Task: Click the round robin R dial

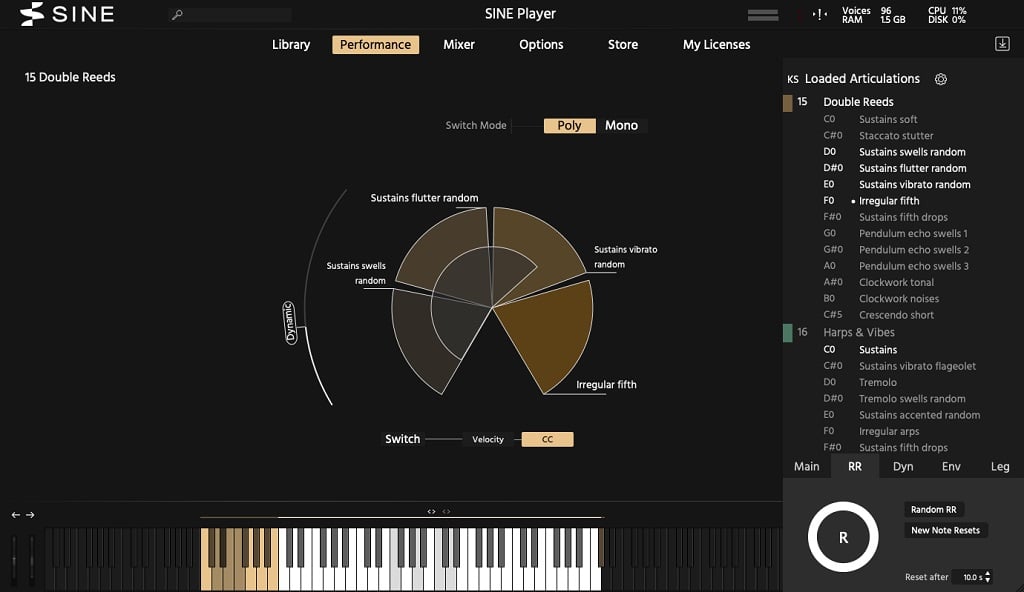Action: (x=843, y=537)
